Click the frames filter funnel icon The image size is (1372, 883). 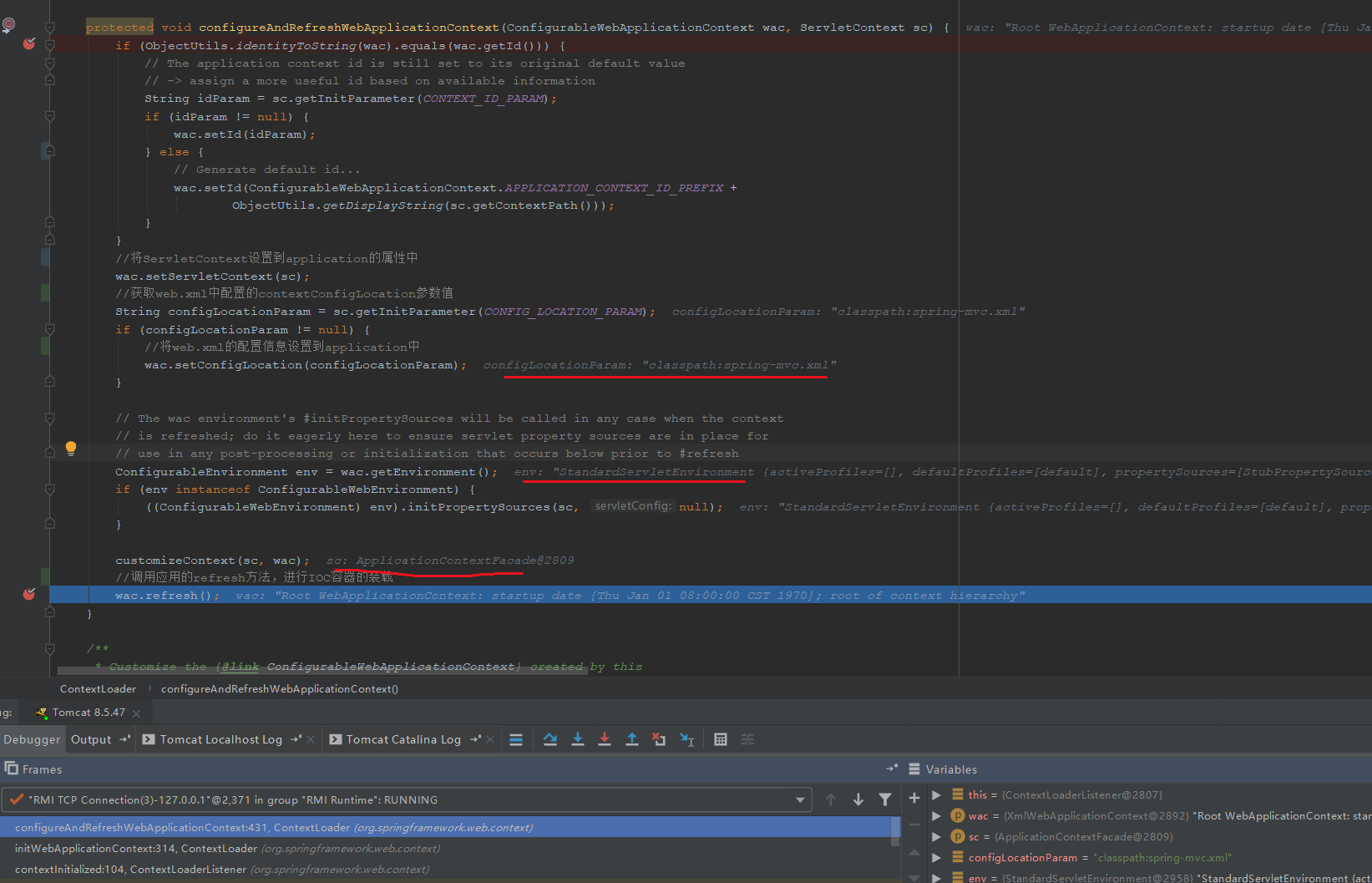tap(885, 799)
